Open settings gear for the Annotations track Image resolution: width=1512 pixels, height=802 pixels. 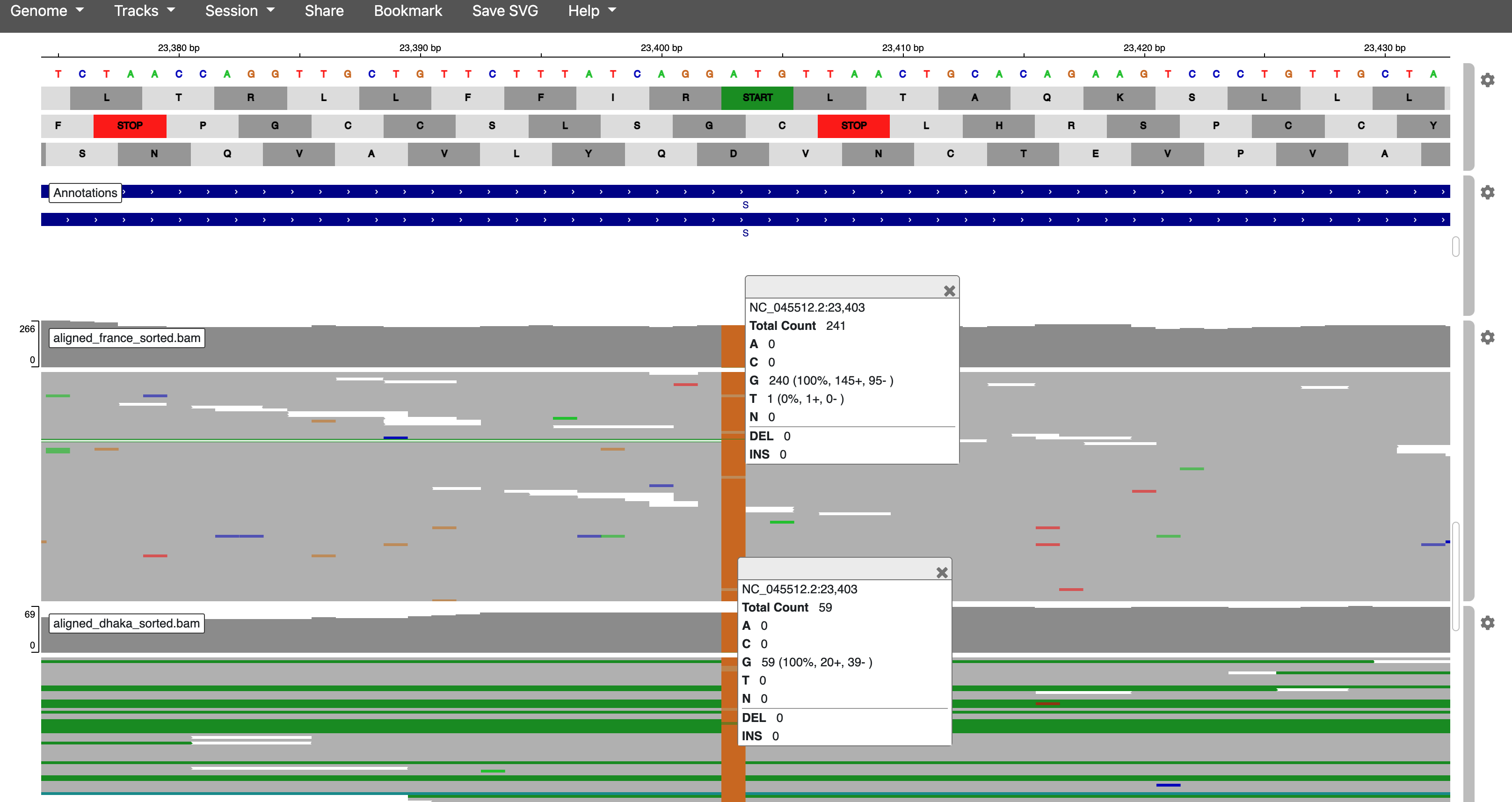click(x=1487, y=192)
